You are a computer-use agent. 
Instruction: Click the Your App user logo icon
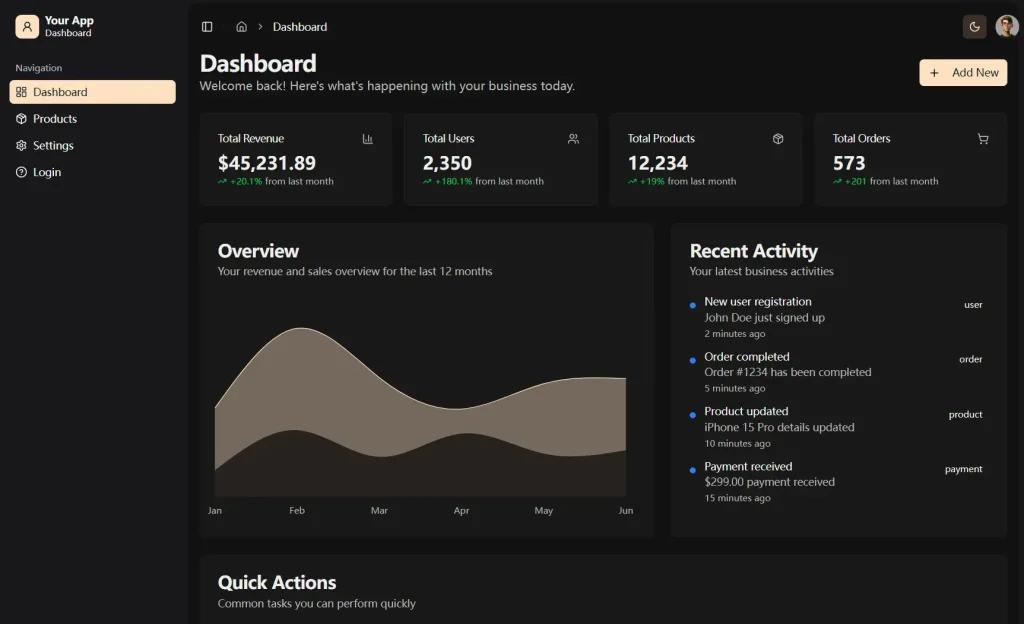[25, 25]
